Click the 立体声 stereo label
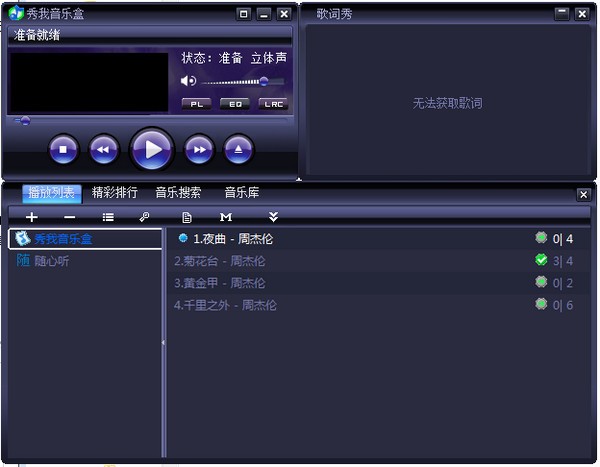Screen dimensions: 600x467 [x=269, y=58]
